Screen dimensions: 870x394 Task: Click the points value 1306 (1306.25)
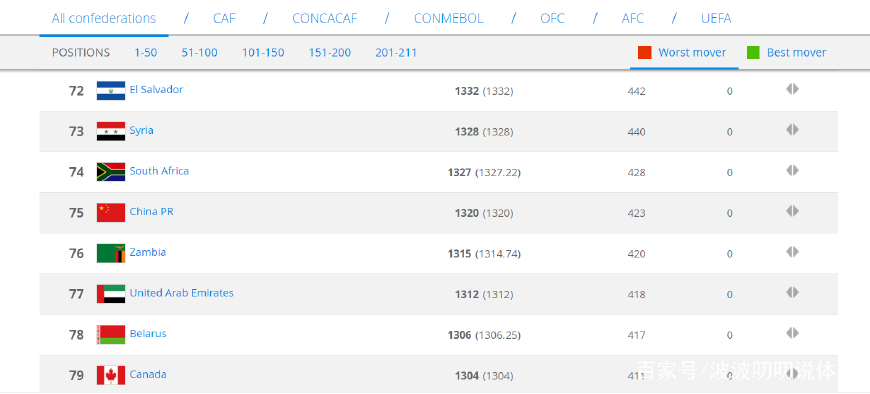(484, 335)
